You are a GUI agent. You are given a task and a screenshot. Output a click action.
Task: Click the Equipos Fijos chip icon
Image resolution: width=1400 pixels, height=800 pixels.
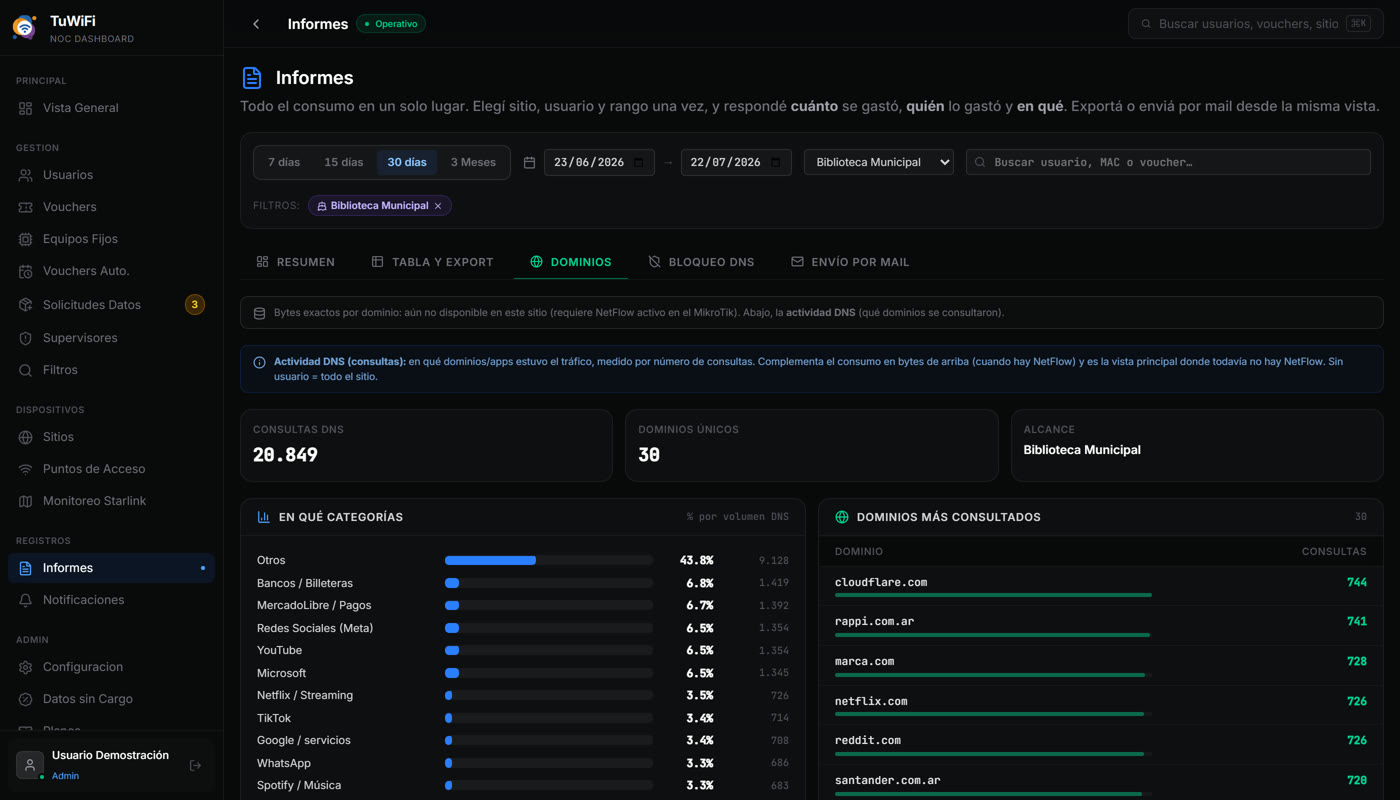(x=26, y=239)
